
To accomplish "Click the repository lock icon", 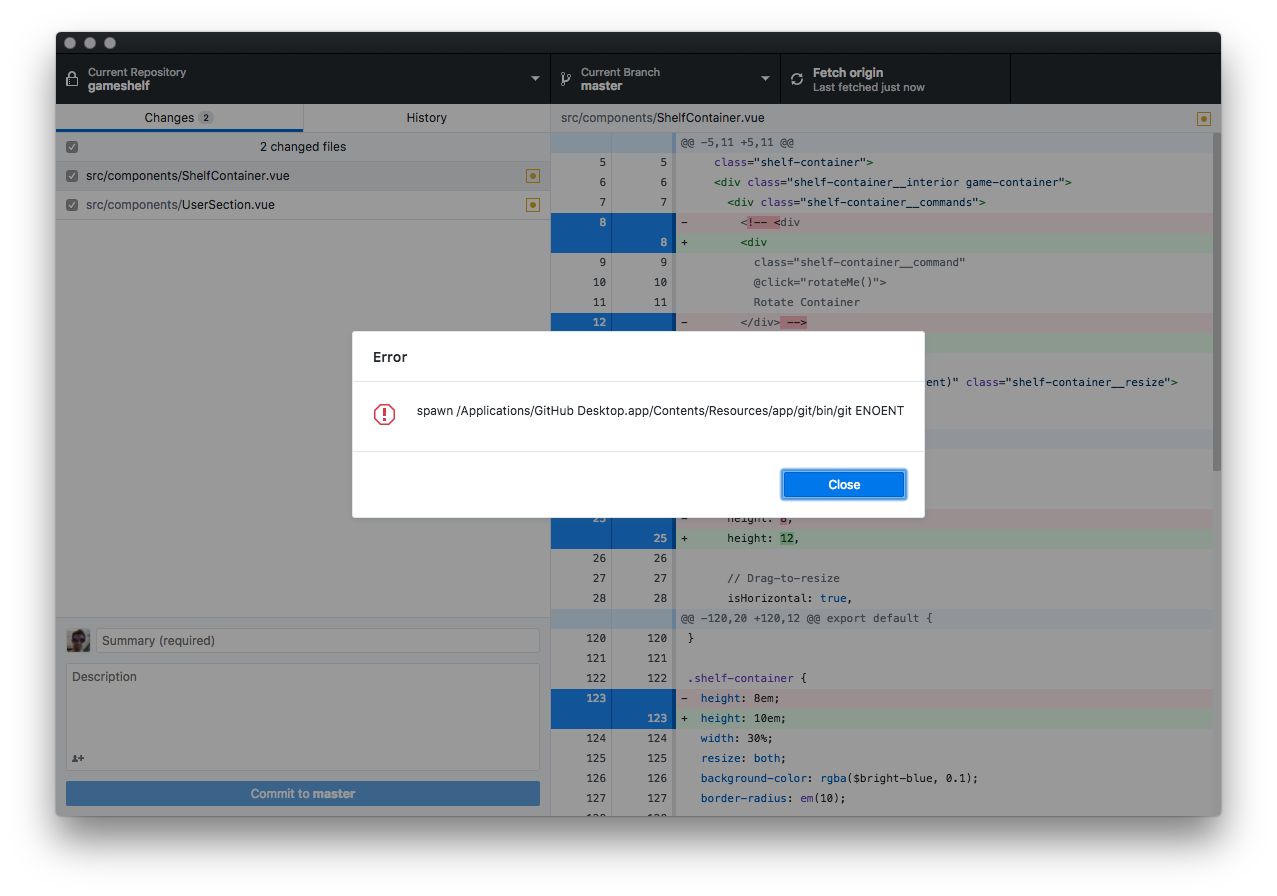I will (x=71, y=79).
